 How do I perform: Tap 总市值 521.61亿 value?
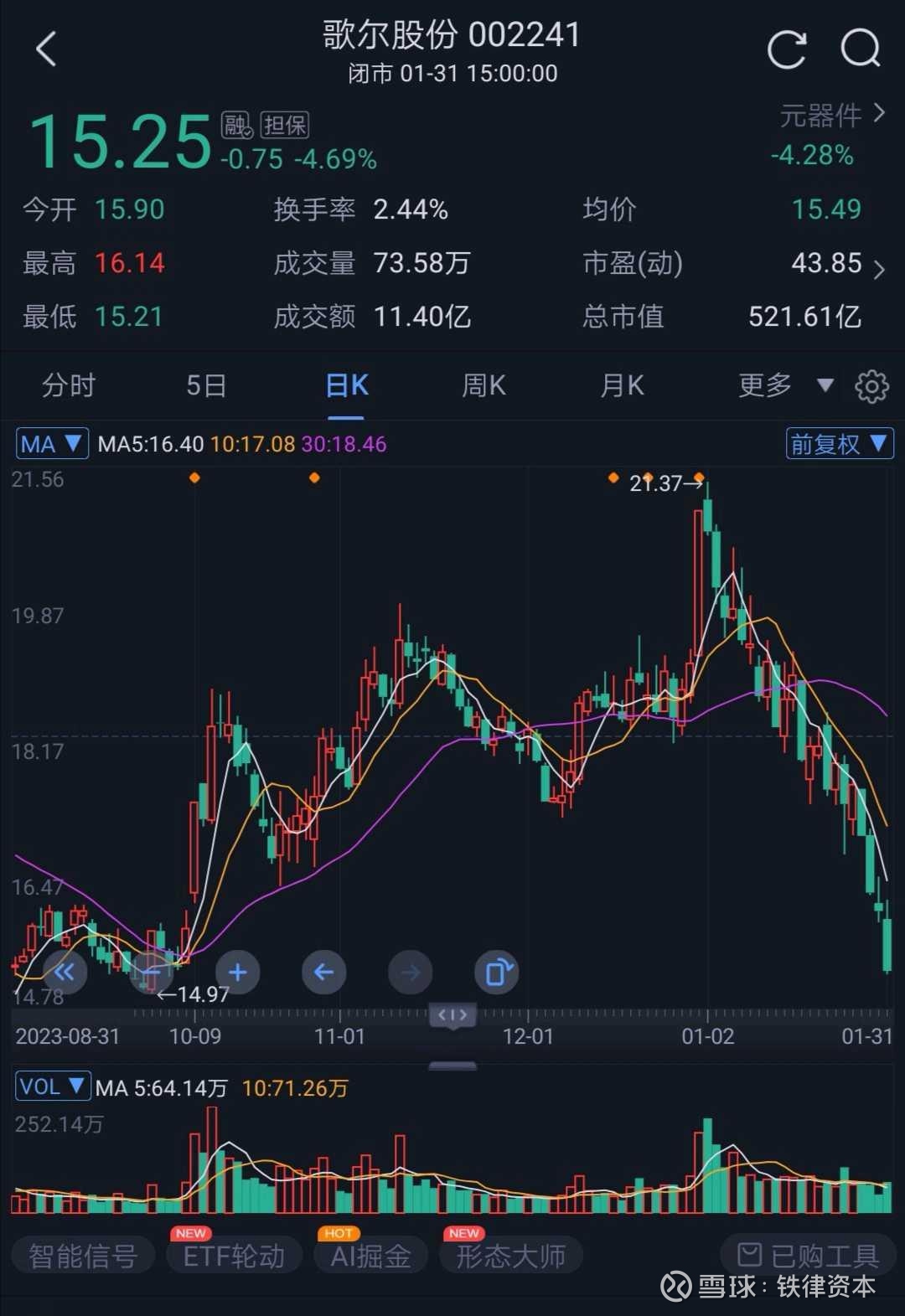tap(804, 317)
